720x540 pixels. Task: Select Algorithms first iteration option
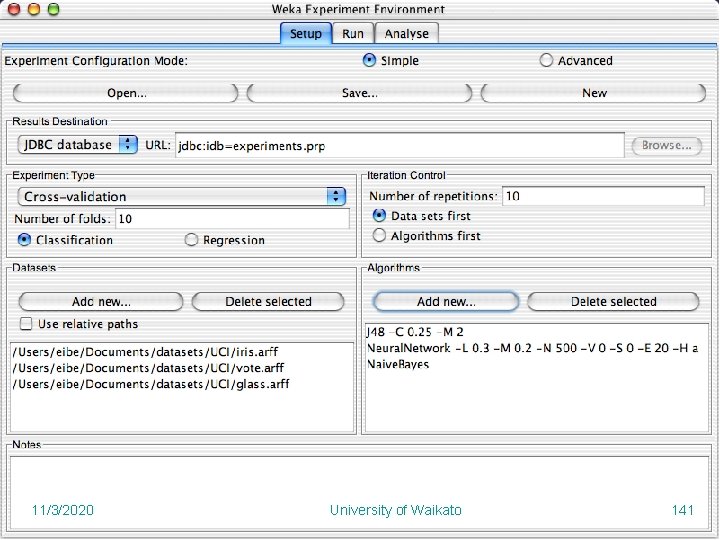[x=380, y=236]
